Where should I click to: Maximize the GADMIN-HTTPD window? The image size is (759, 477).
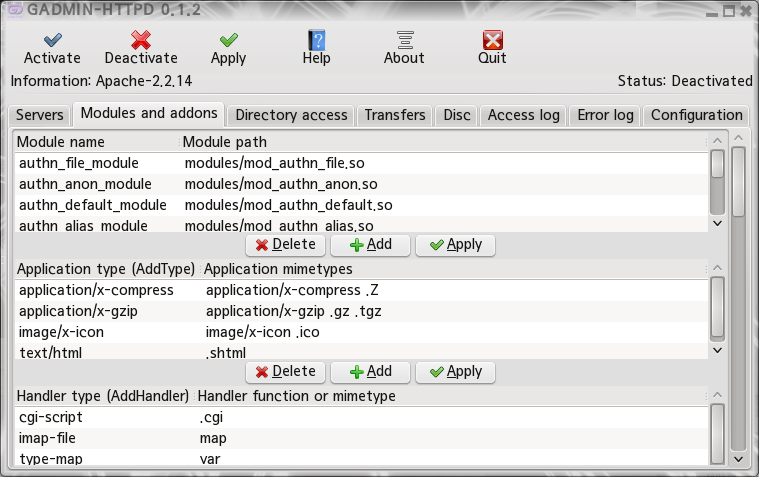(729, 11)
